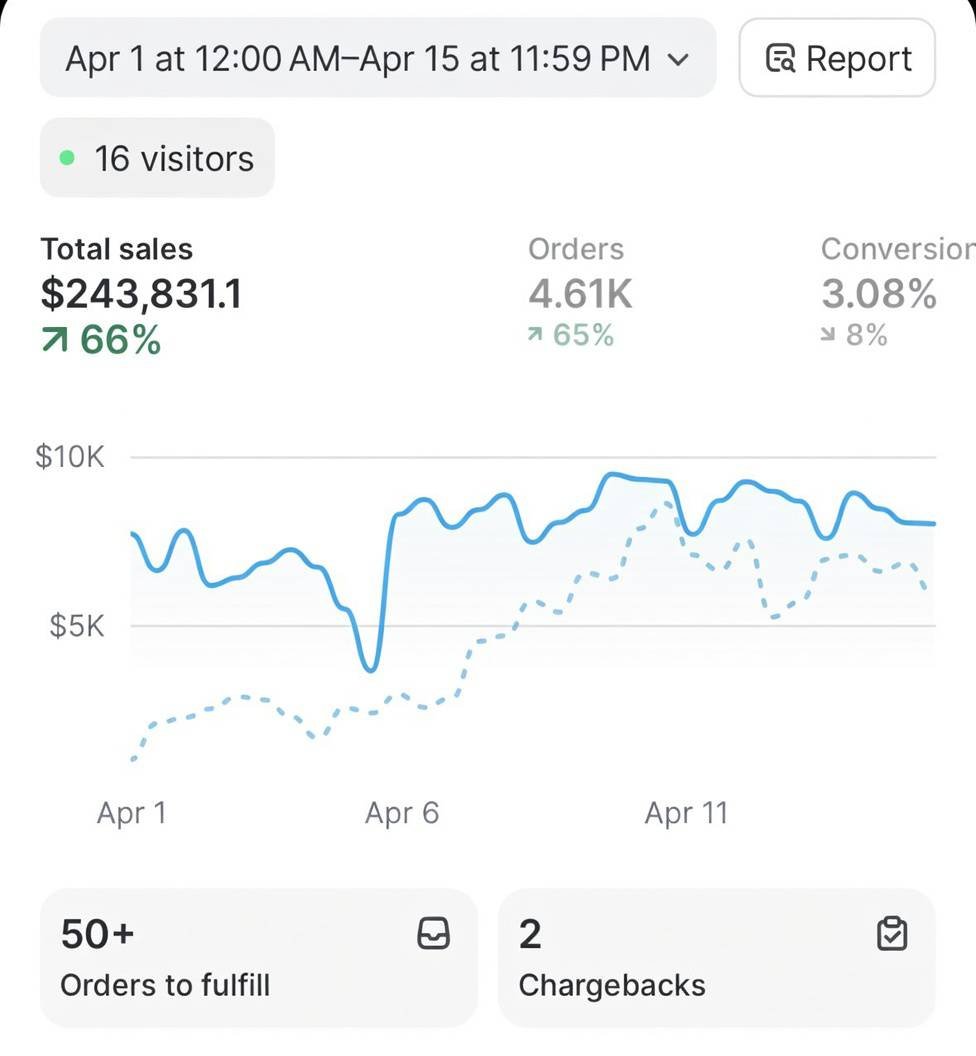Click the up arrow beside 65% orders
Screen dimensions: 976x1056
pyautogui.click(x=535, y=334)
